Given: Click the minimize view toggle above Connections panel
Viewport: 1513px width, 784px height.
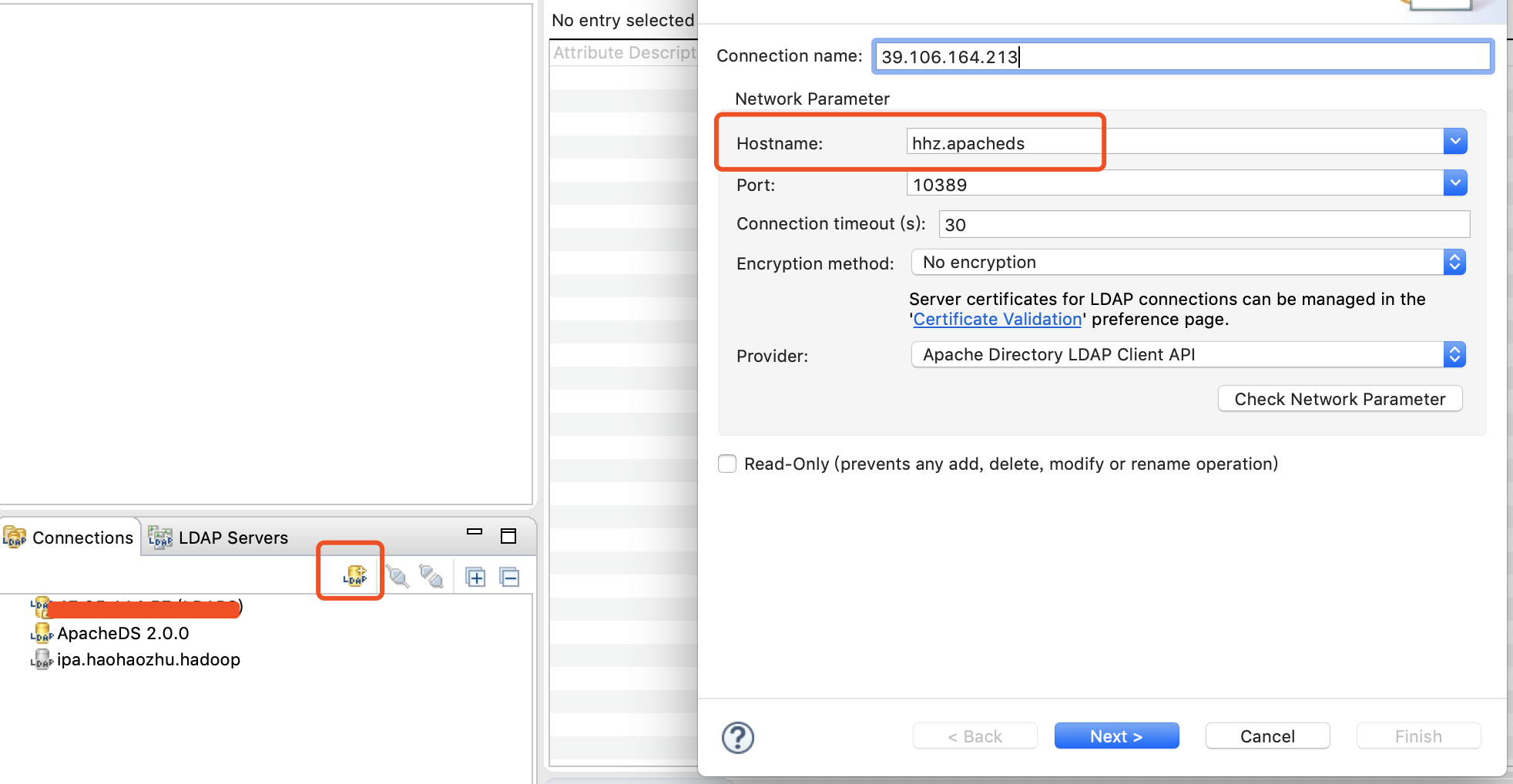Looking at the screenshot, I should [475, 531].
